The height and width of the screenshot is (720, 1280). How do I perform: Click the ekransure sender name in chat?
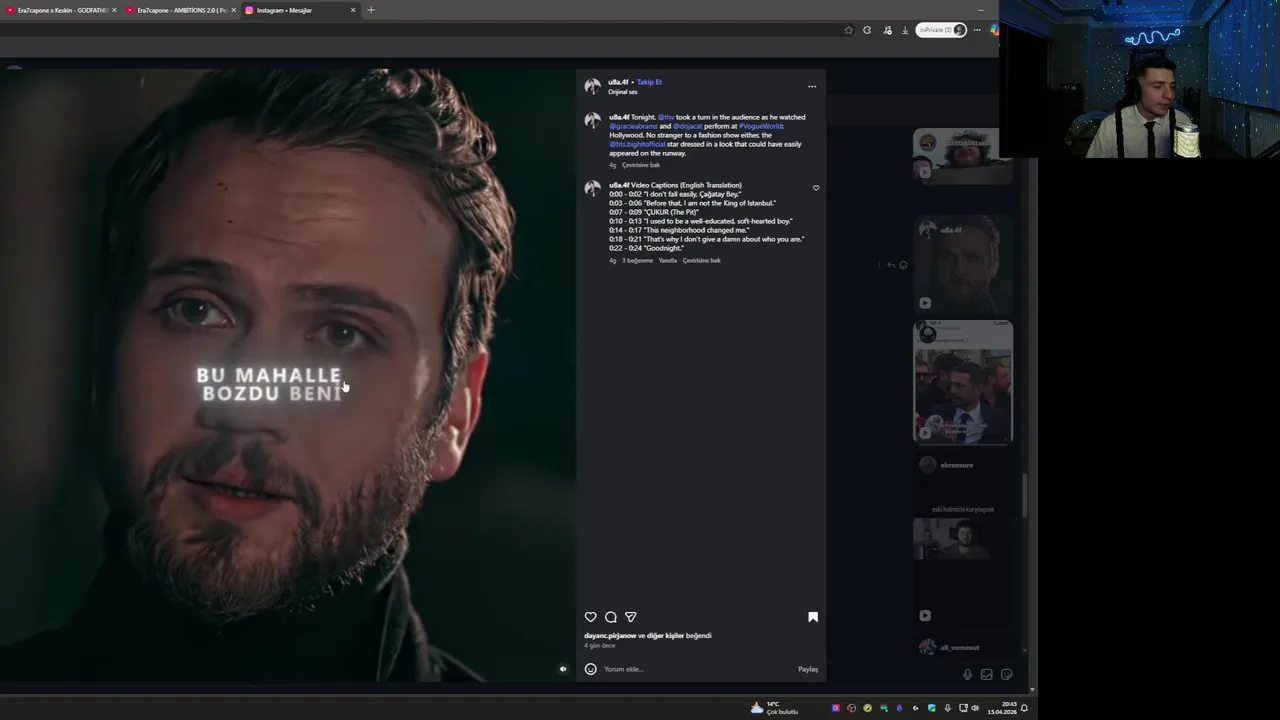956,465
